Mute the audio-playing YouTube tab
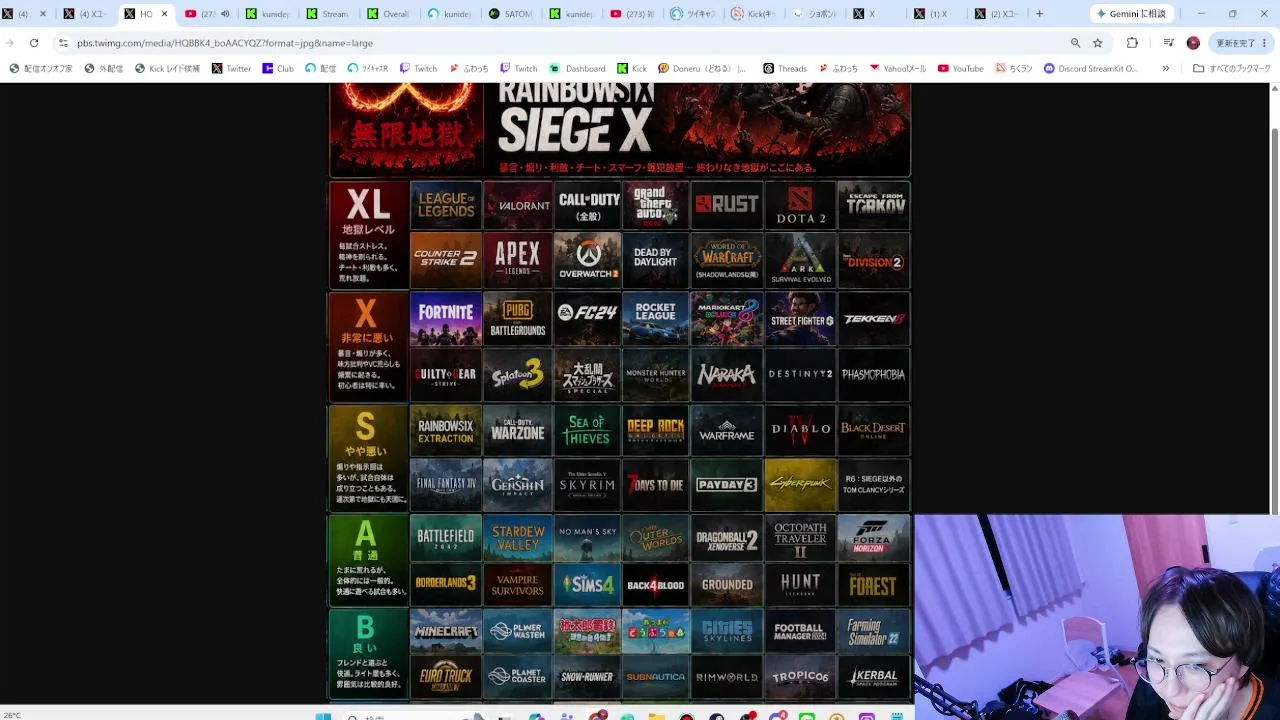Image resolution: width=1280 pixels, height=720 pixels. [225, 14]
